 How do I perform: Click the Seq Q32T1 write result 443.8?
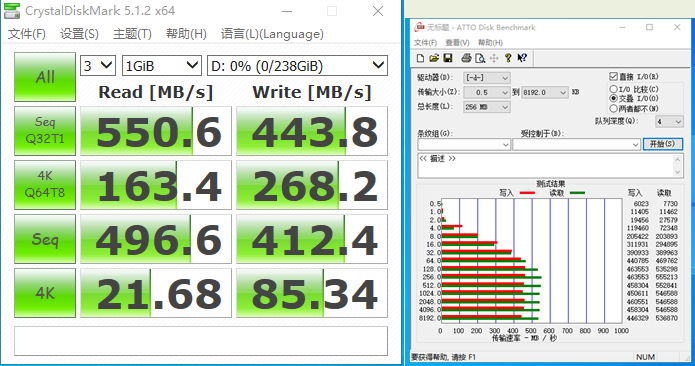point(312,131)
